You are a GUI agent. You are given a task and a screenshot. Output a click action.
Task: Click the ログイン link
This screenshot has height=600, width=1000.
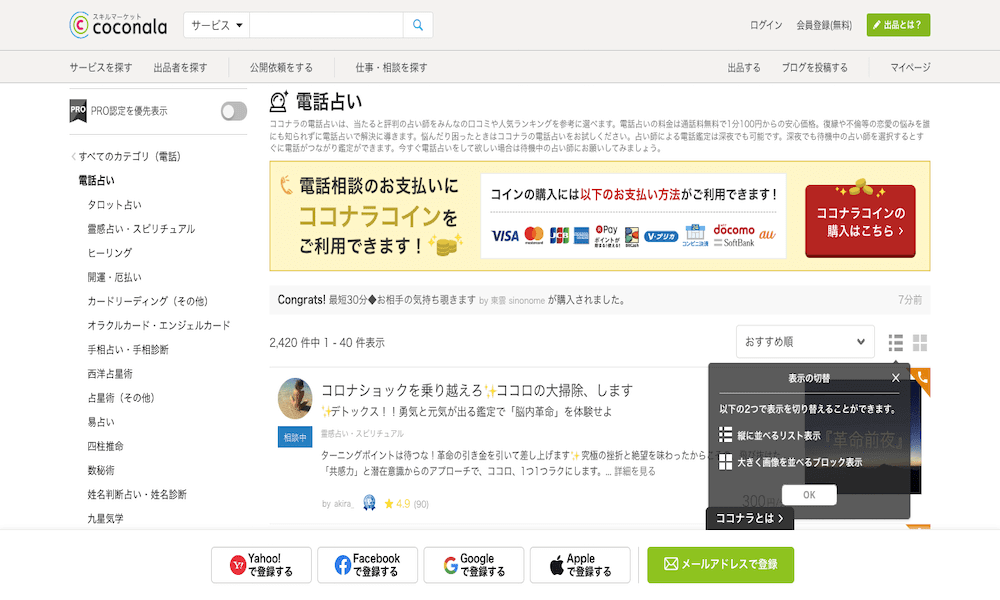(x=765, y=25)
